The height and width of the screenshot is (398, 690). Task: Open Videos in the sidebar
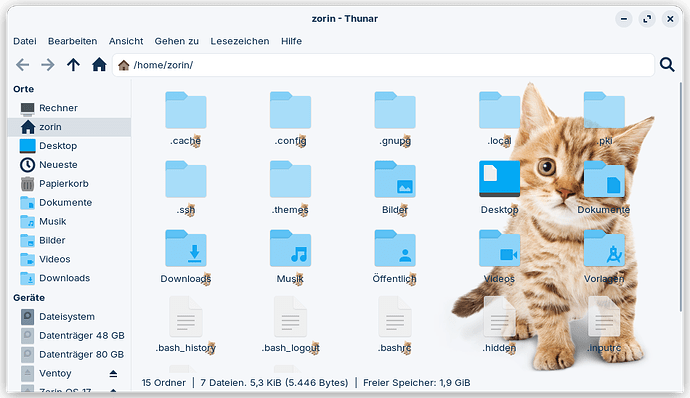69,259
